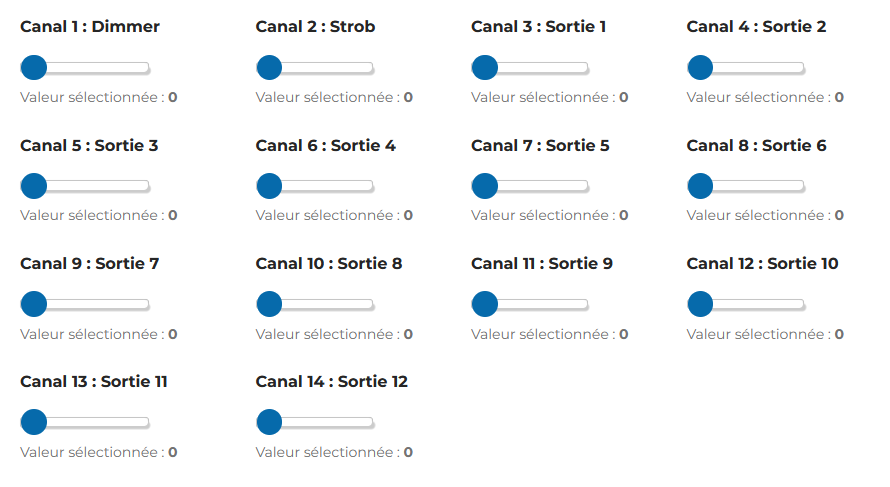
Task: Click the "Canal 1 : Dimmer" label
Action: coord(90,27)
